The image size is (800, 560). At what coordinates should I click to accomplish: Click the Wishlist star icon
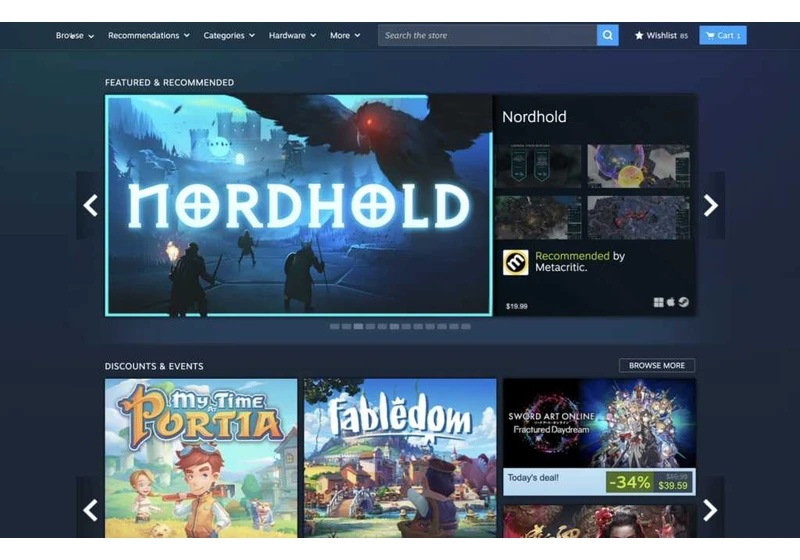(x=639, y=35)
